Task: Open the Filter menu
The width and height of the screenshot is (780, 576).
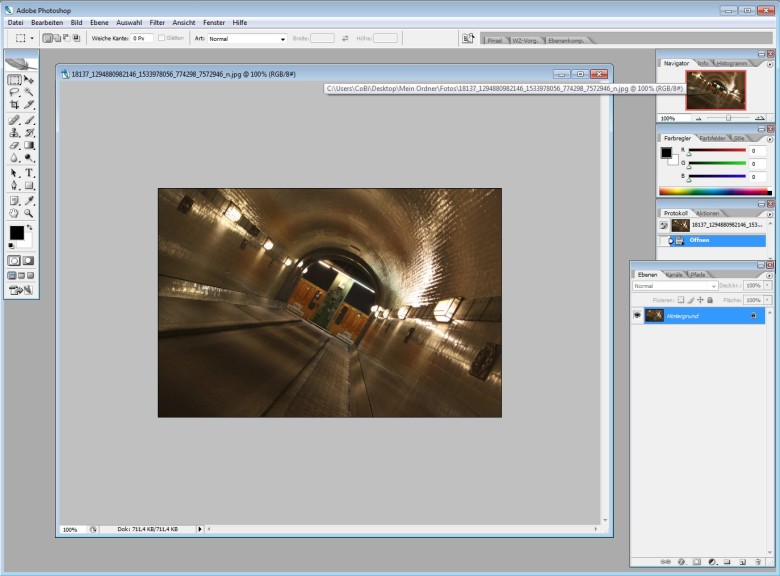Action: click(x=157, y=22)
